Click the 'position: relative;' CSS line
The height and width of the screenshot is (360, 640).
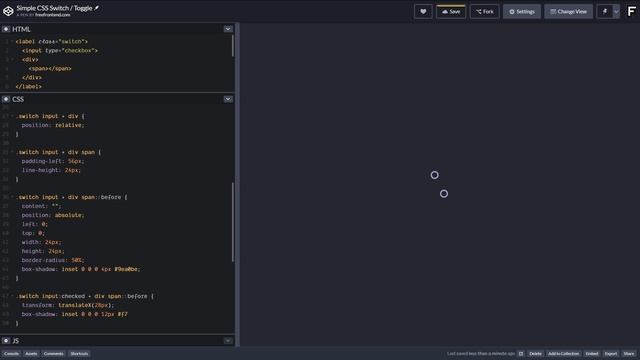tap(53, 125)
